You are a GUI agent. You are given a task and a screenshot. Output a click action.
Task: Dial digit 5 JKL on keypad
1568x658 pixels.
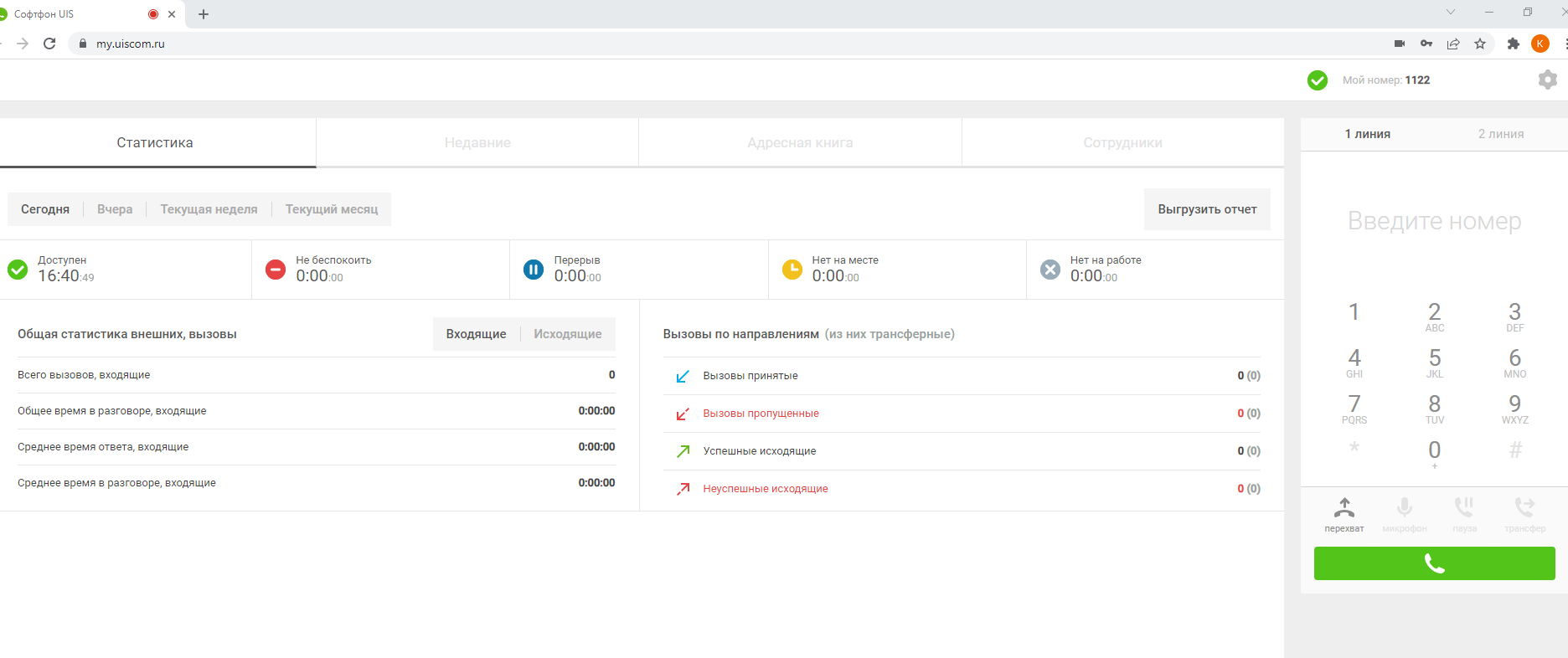pyautogui.click(x=1434, y=362)
